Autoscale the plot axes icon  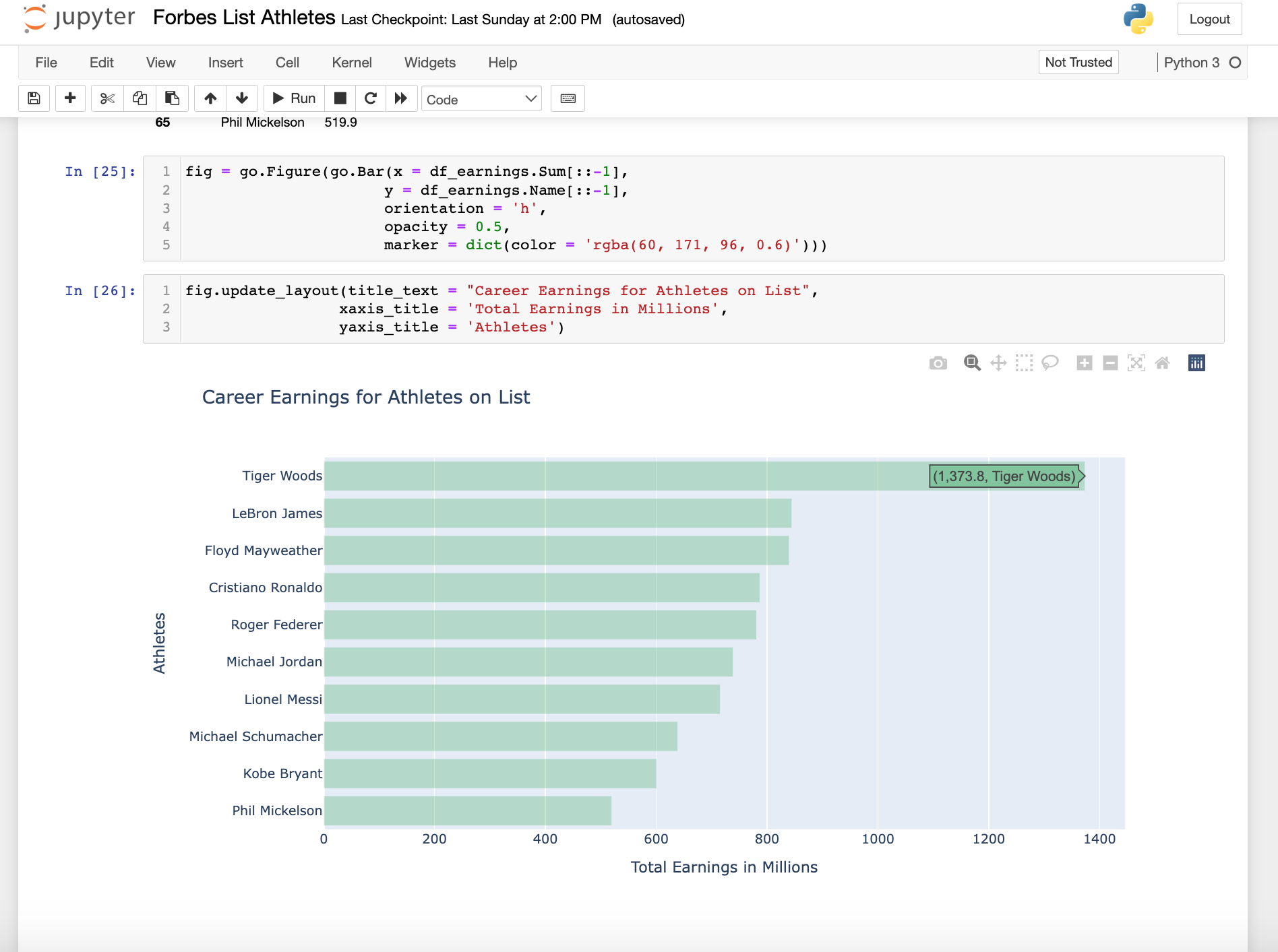pos(1136,363)
